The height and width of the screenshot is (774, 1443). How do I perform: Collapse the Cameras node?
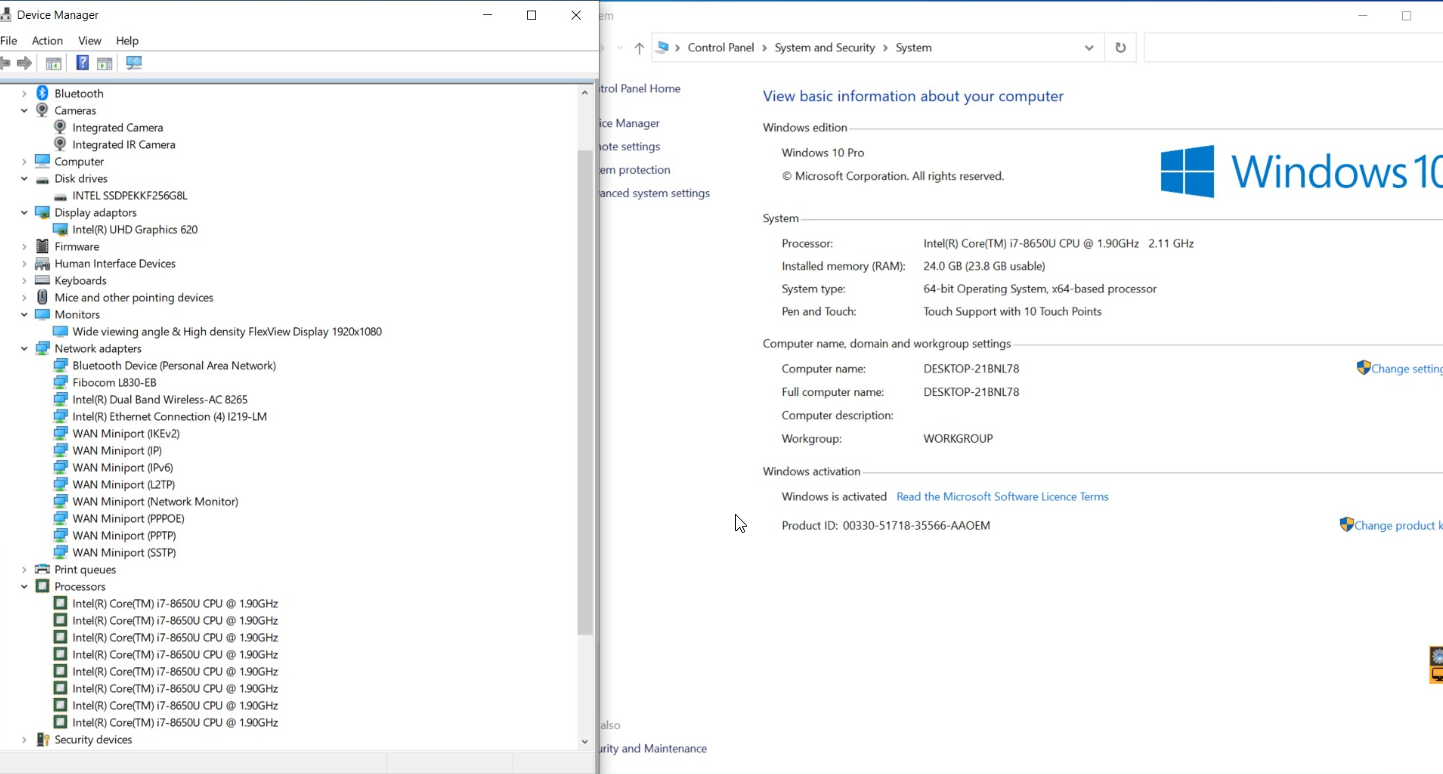coord(24,110)
